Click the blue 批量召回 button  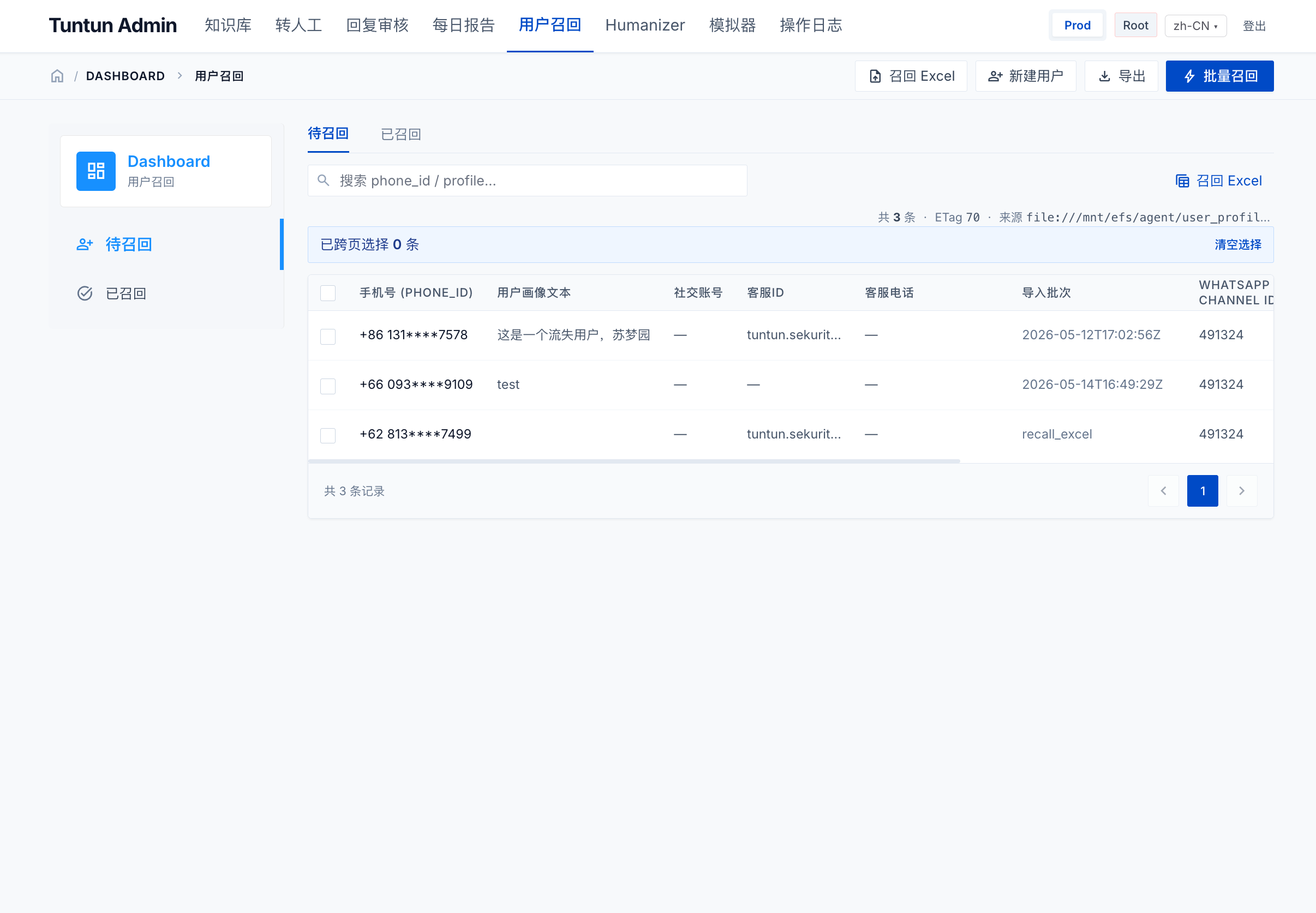coord(1220,76)
